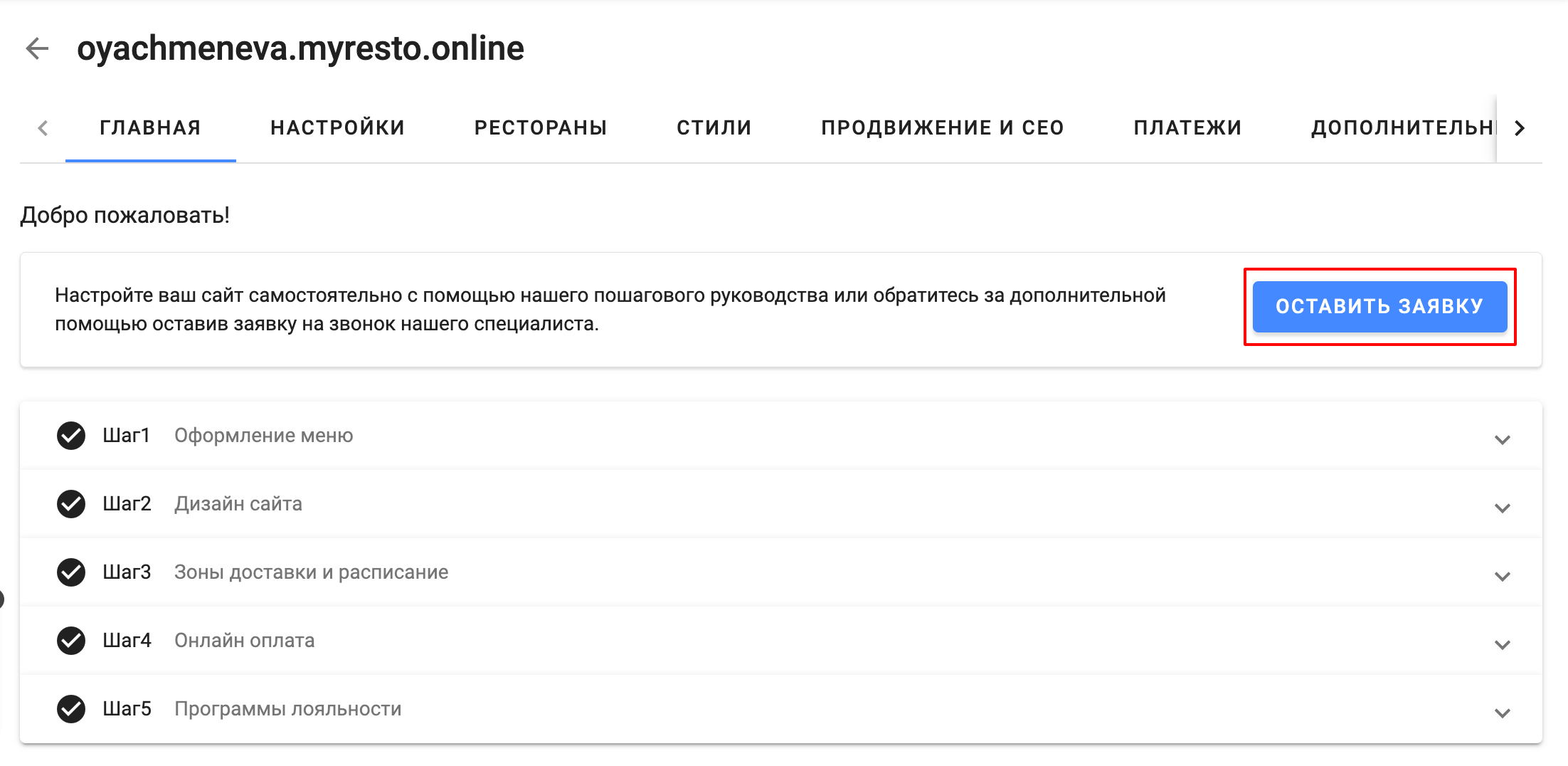
Task: Click the completed checkmark icon for Шаг4
Action: [70, 640]
